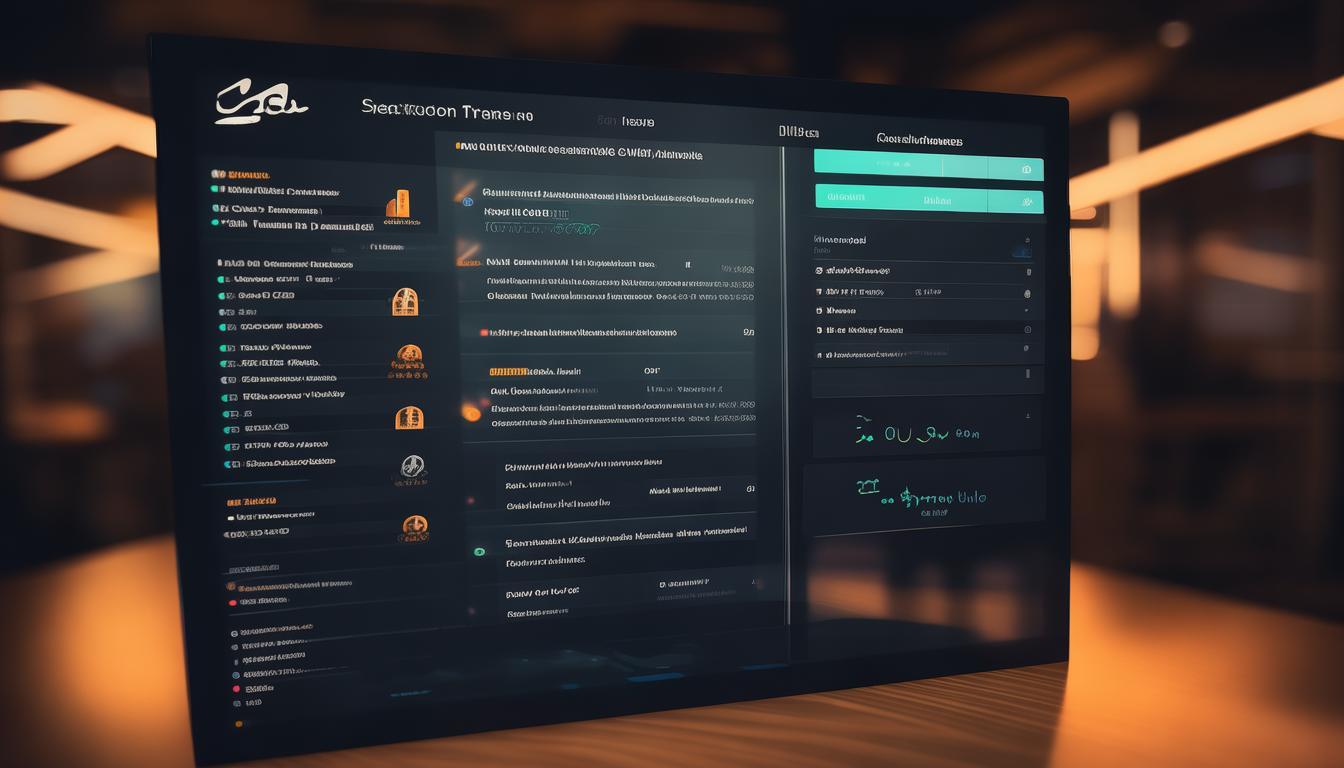Viewport: 1344px width, 768px height.
Task: Click the orange dome icon in sidebar
Action: 410,358
